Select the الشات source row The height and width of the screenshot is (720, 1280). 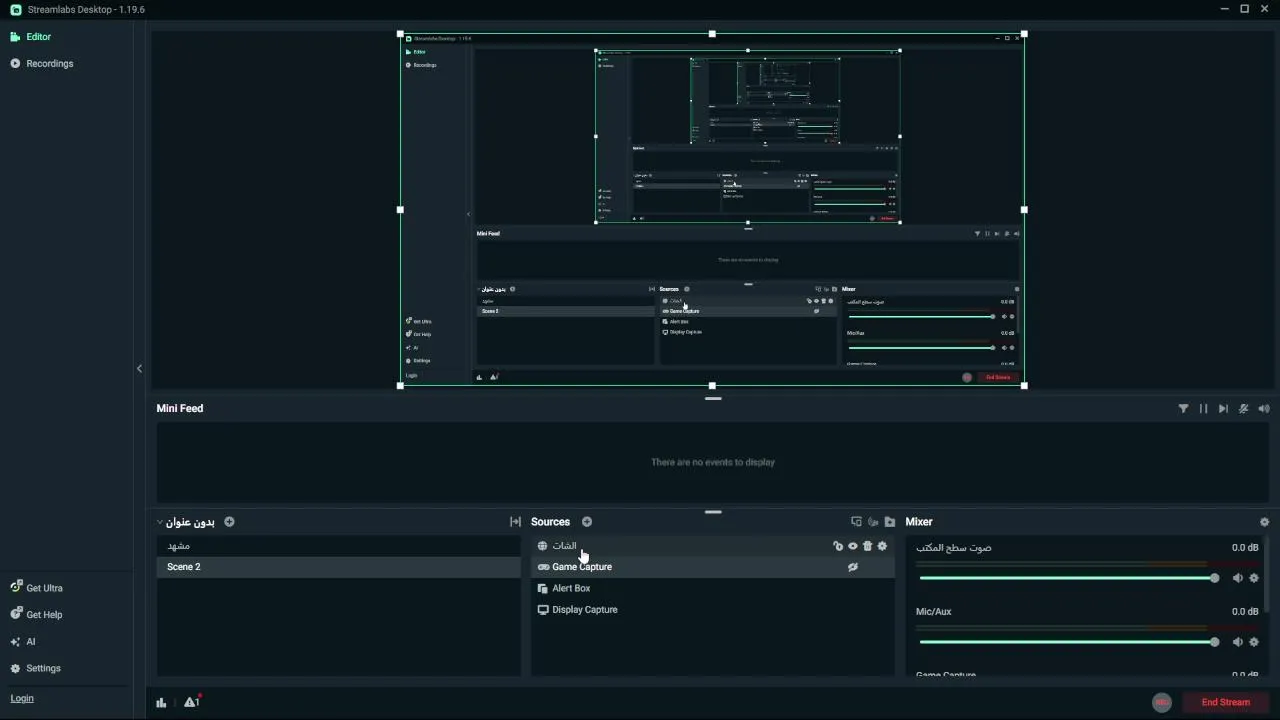click(712, 546)
